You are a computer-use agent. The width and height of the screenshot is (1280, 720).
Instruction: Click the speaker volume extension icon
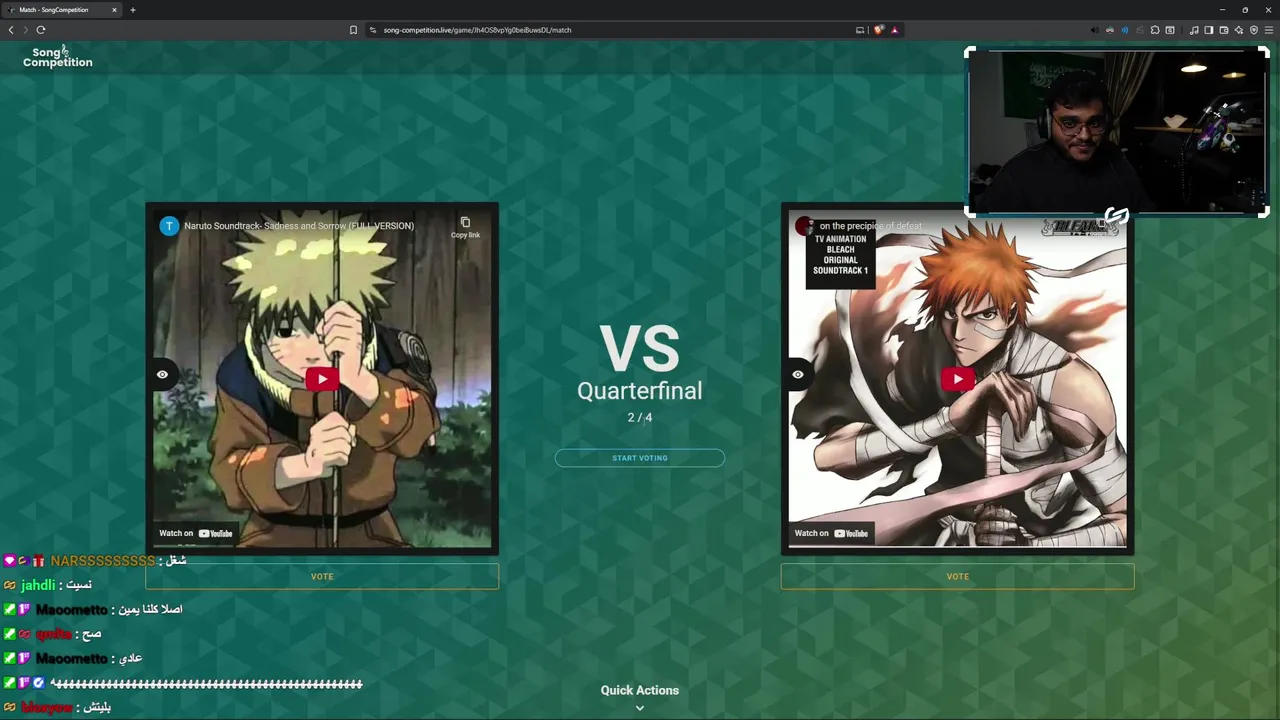(x=1095, y=30)
